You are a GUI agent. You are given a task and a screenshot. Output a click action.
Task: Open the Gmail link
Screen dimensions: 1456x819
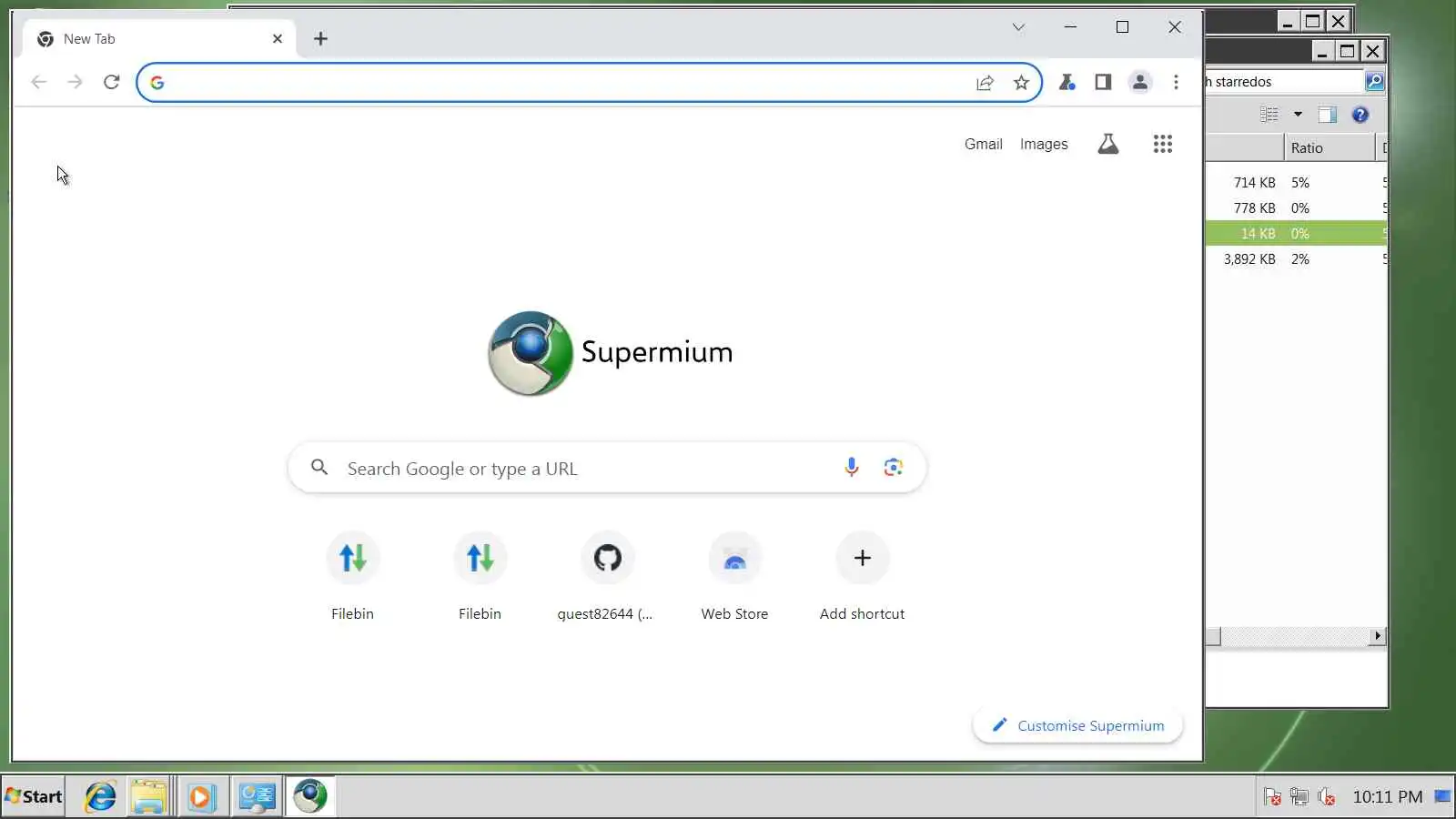coord(983,144)
